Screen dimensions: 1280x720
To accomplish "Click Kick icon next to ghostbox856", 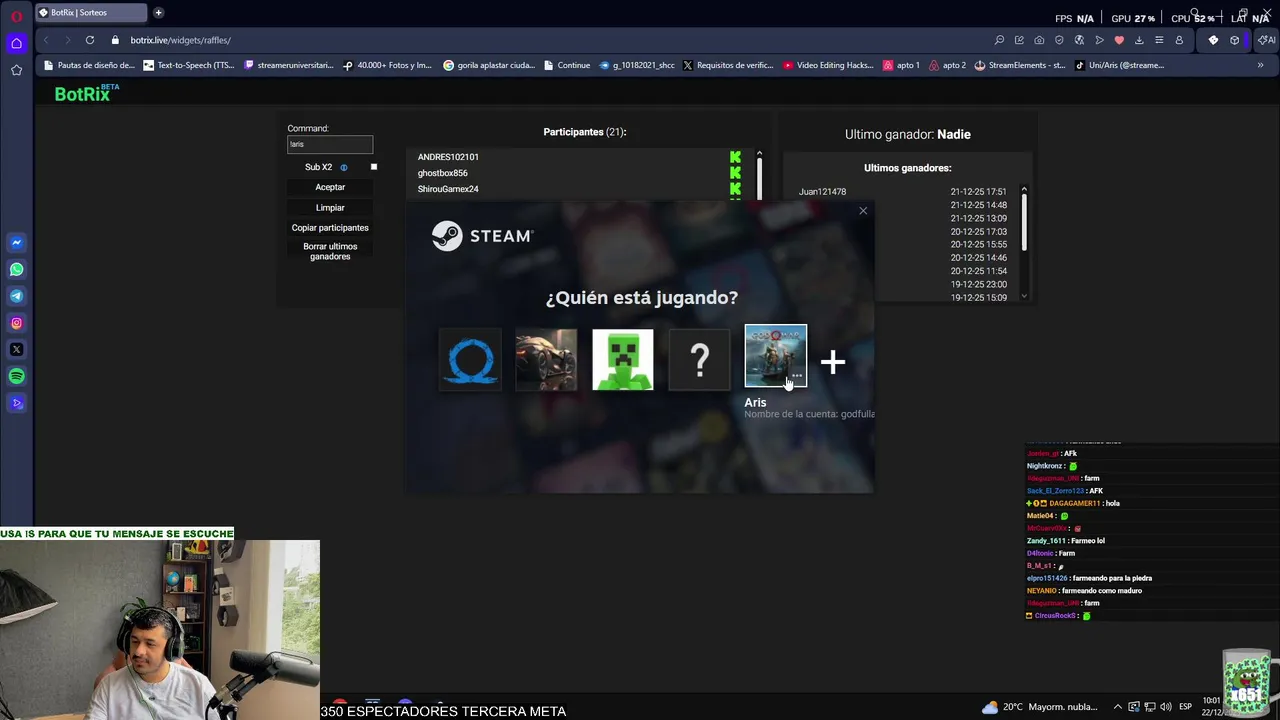I will [x=735, y=173].
